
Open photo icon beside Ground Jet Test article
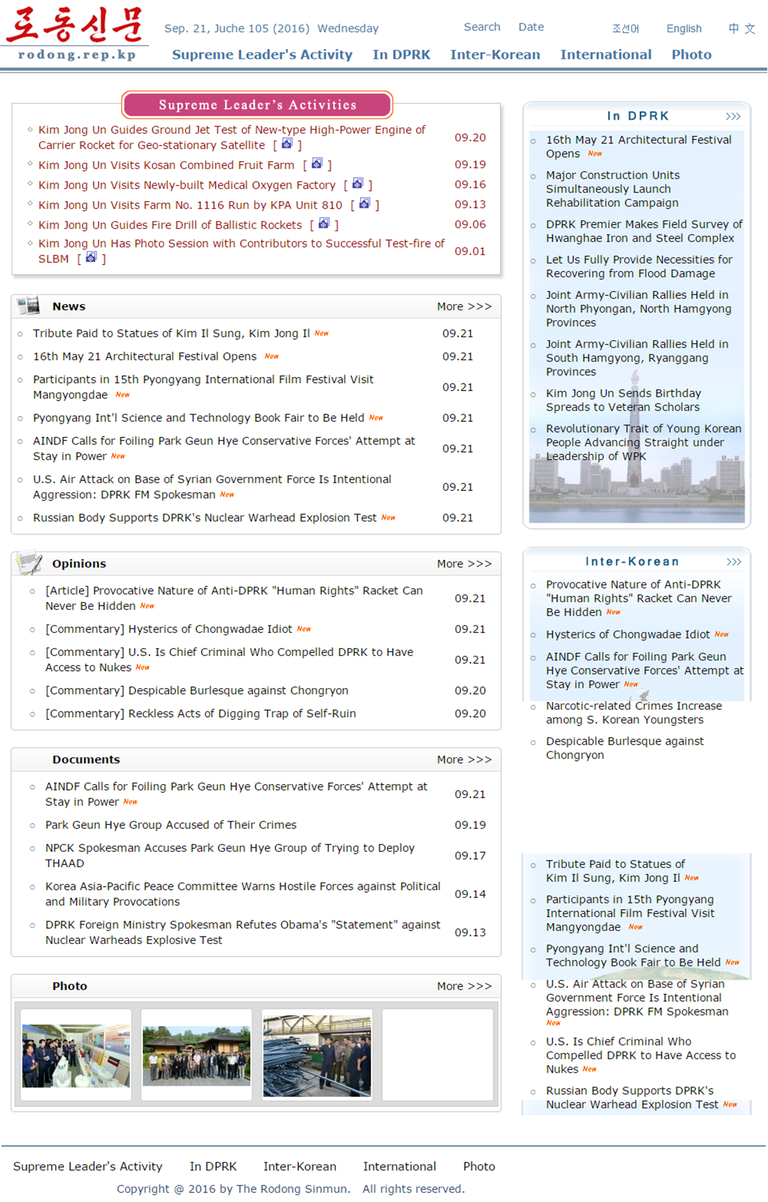click(287, 144)
